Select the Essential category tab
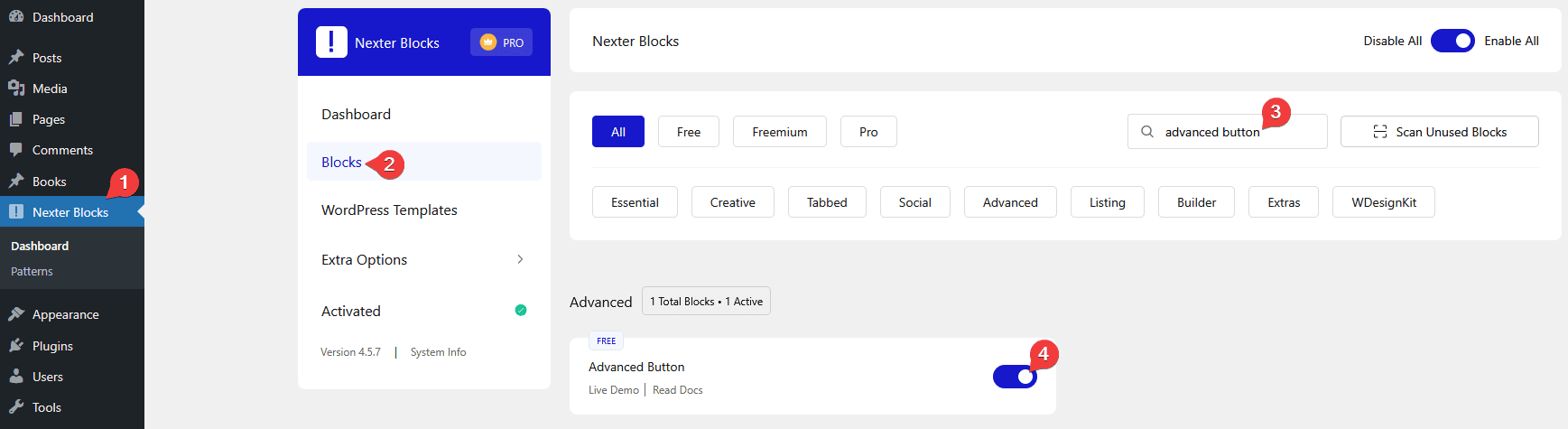Viewport: 1568px width, 429px height. [x=635, y=202]
